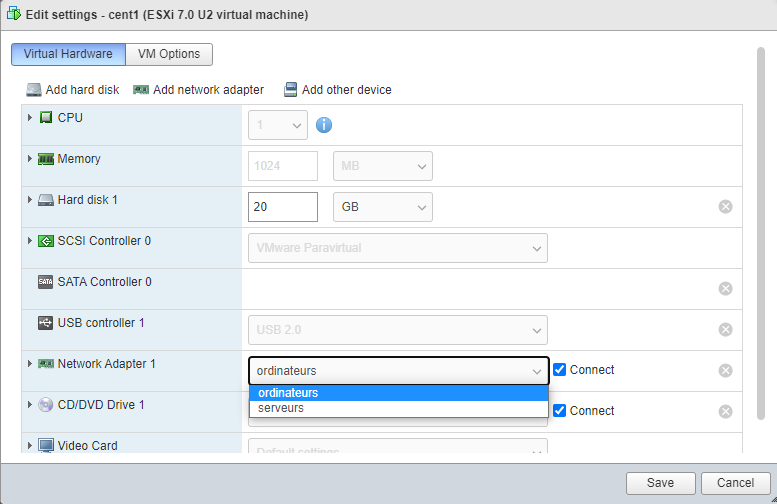
Task: Click the Video Card label
Action: click(88, 446)
